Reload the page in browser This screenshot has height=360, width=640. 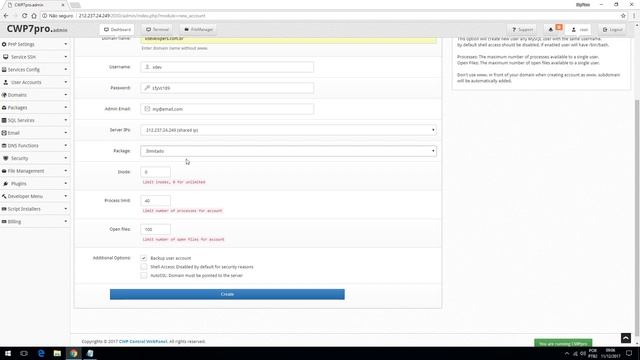pos(24,16)
